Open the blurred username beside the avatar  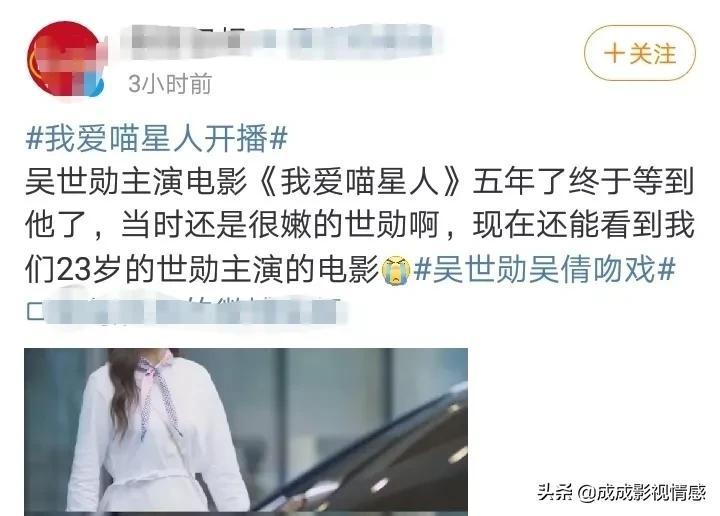click(x=280, y=43)
